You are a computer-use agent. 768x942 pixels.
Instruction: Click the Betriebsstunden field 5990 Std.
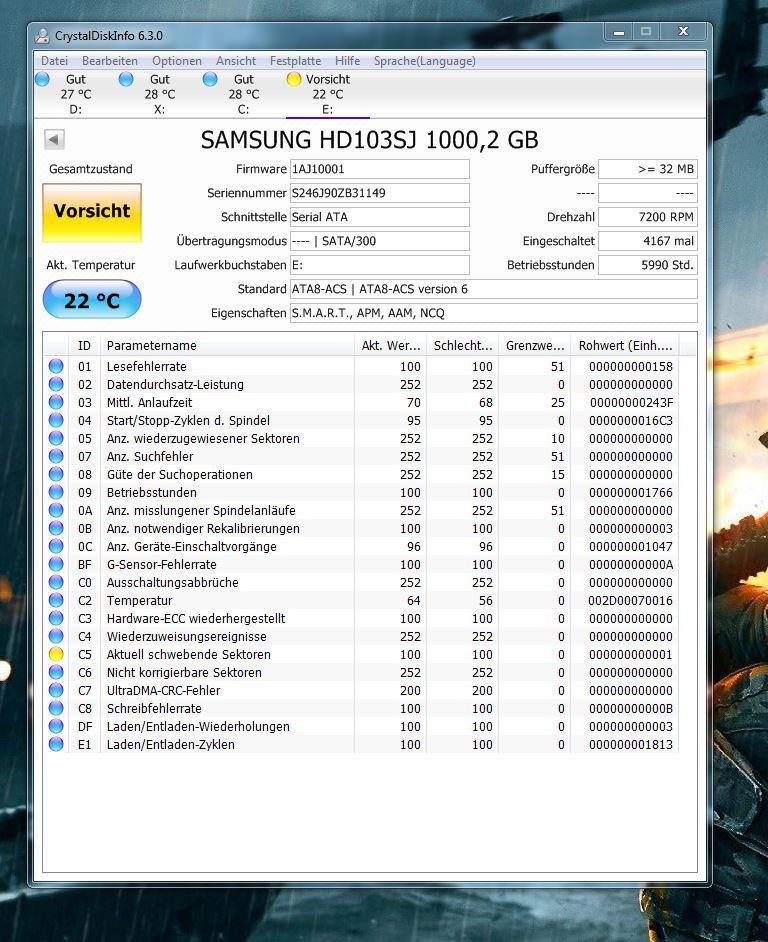click(648, 265)
